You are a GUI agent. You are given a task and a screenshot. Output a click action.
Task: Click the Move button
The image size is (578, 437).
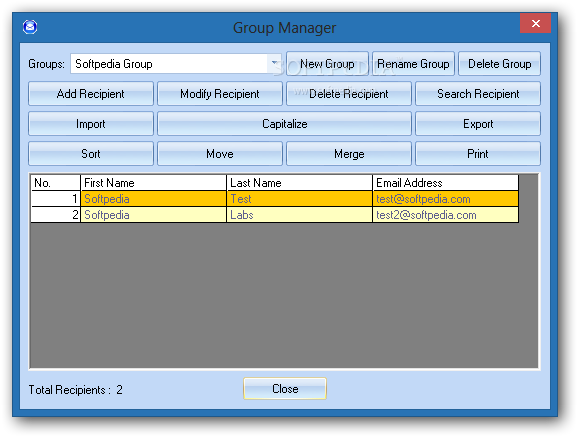(220, 153)
